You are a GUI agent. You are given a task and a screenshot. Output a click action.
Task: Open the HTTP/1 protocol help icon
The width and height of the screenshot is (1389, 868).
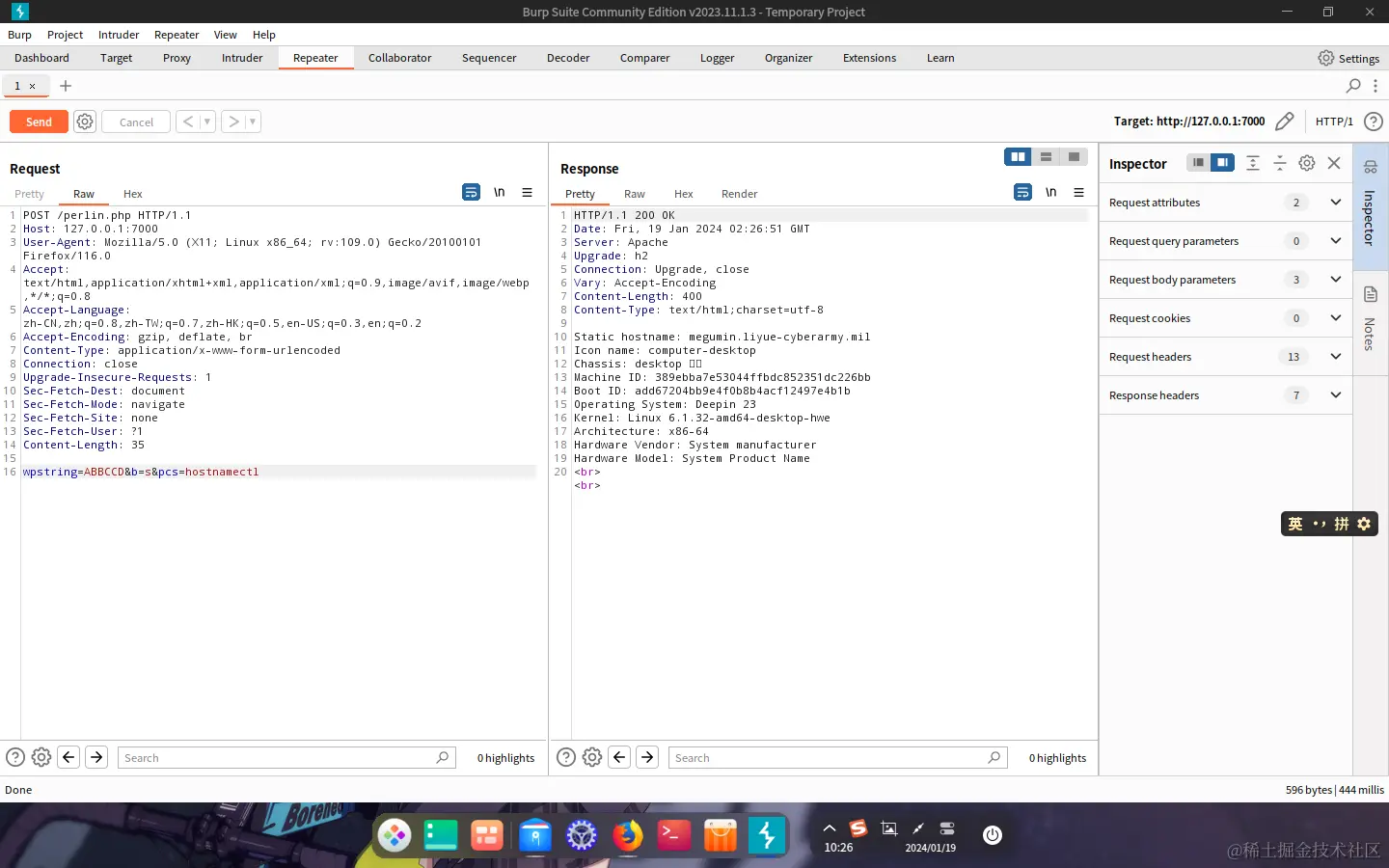(1374, 122)
